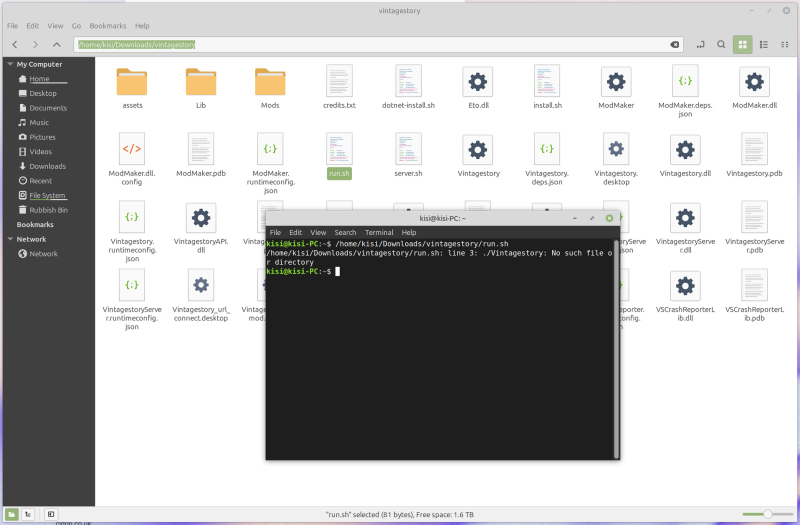The width and height of the screenshot is (800, 525).
Task: Collapse My Computer sidebar section
Action: [10, 64]
